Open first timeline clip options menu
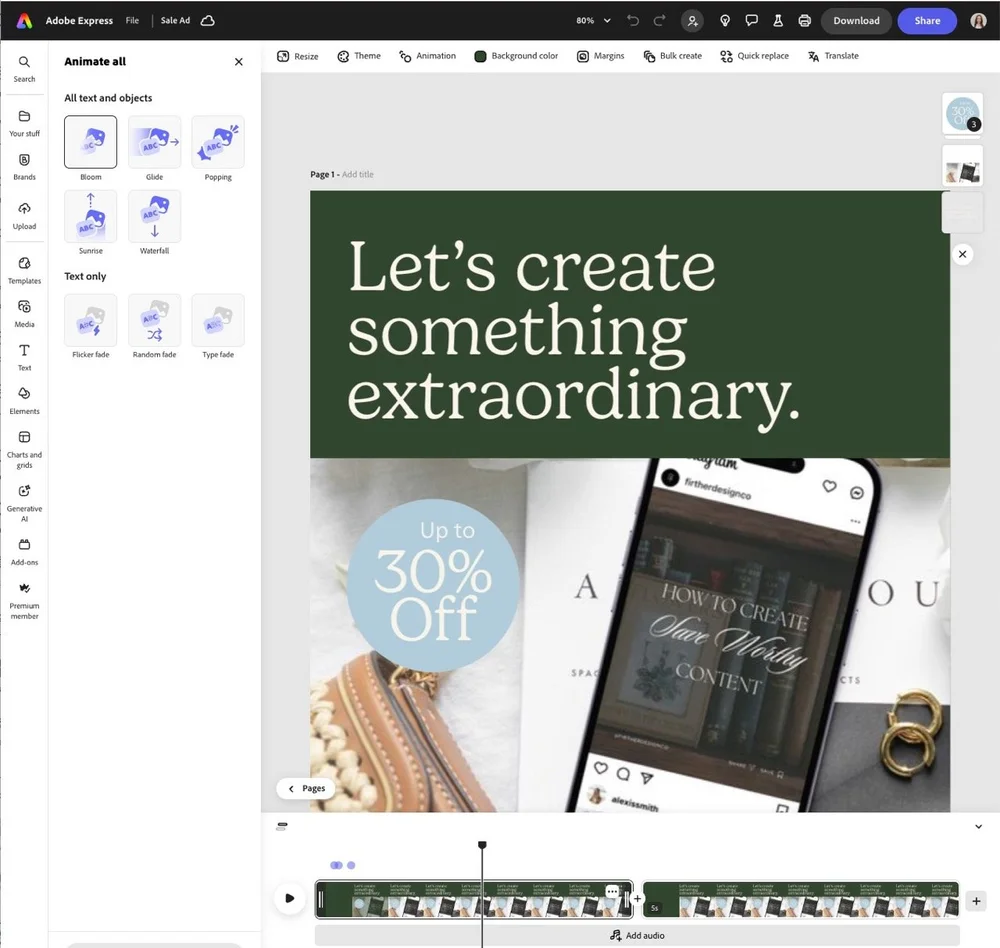 point(612,891)
